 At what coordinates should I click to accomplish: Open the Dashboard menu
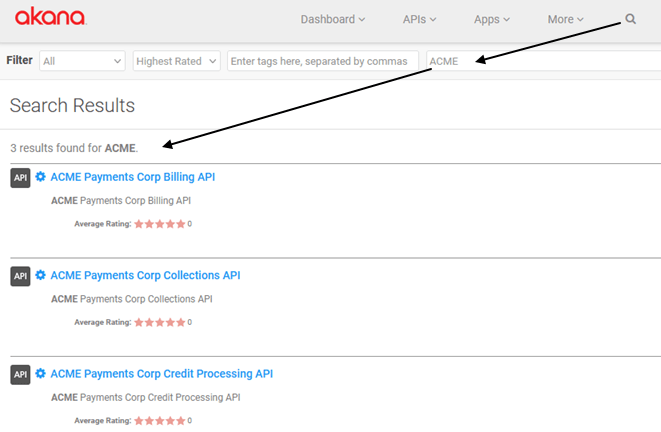(333, 19)
